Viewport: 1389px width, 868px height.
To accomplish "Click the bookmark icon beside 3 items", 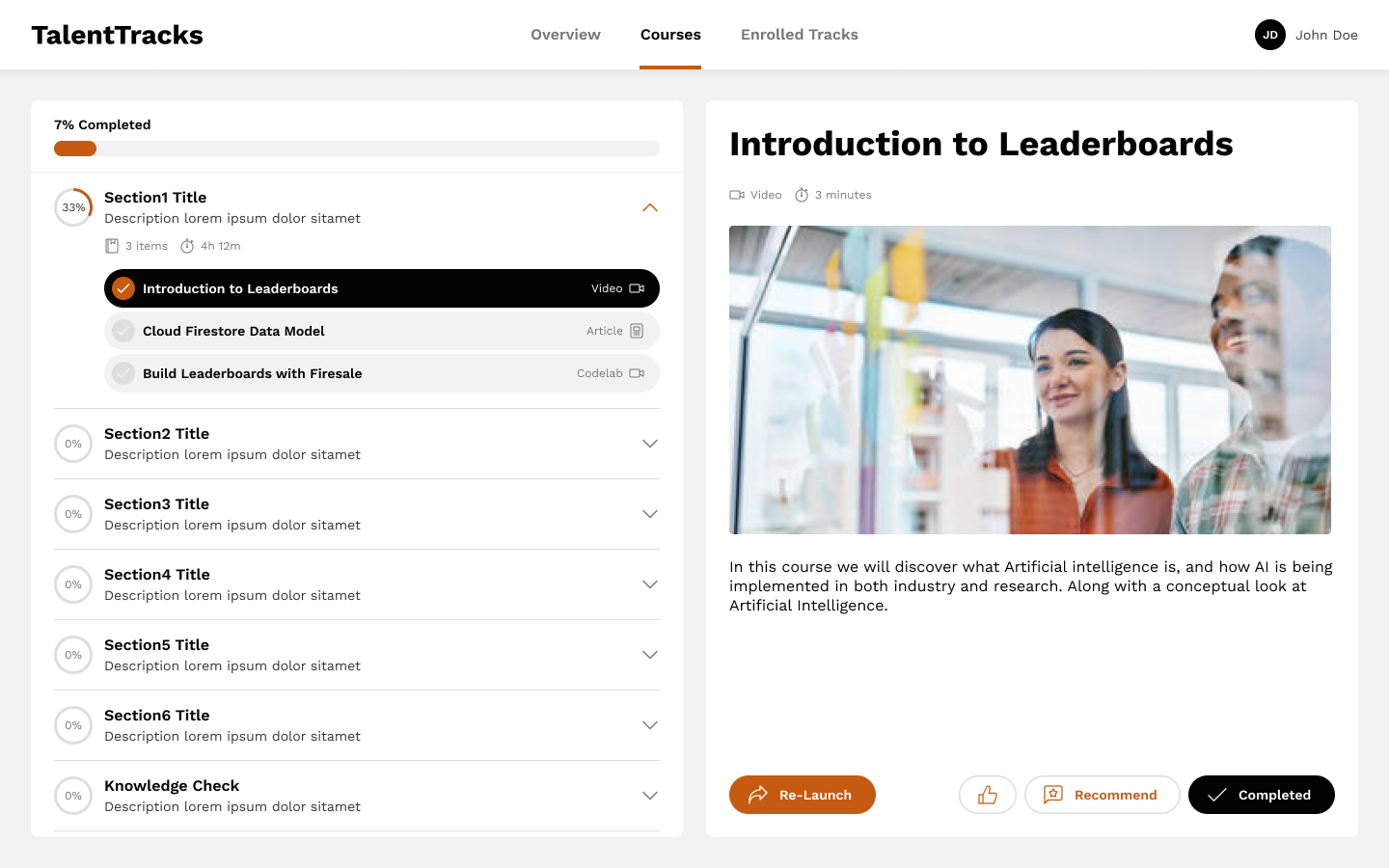I will (112, 246).
